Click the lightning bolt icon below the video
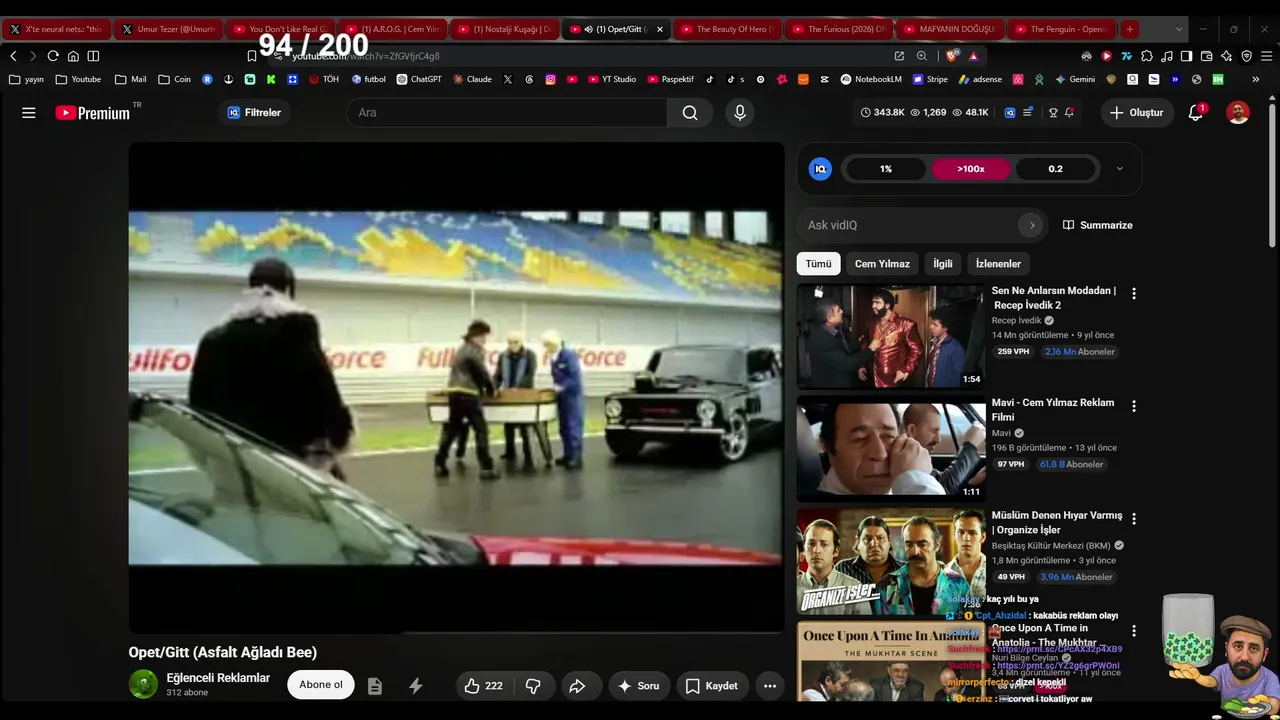This screenshot has height=720, width=1280. coord(416,686)
